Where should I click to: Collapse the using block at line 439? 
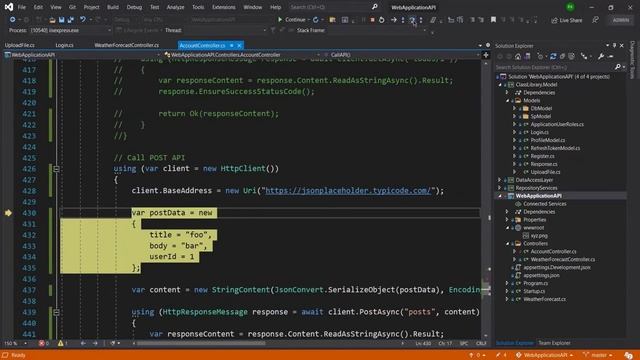(x=56, y=312)
